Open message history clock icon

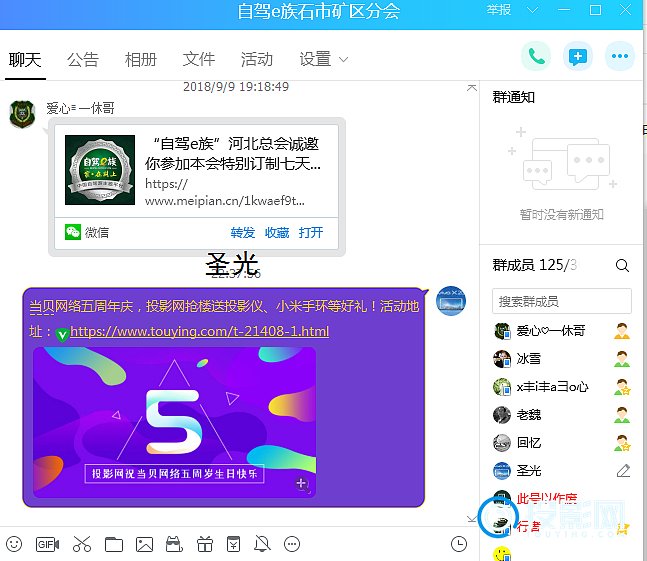[x=459, y=544]
